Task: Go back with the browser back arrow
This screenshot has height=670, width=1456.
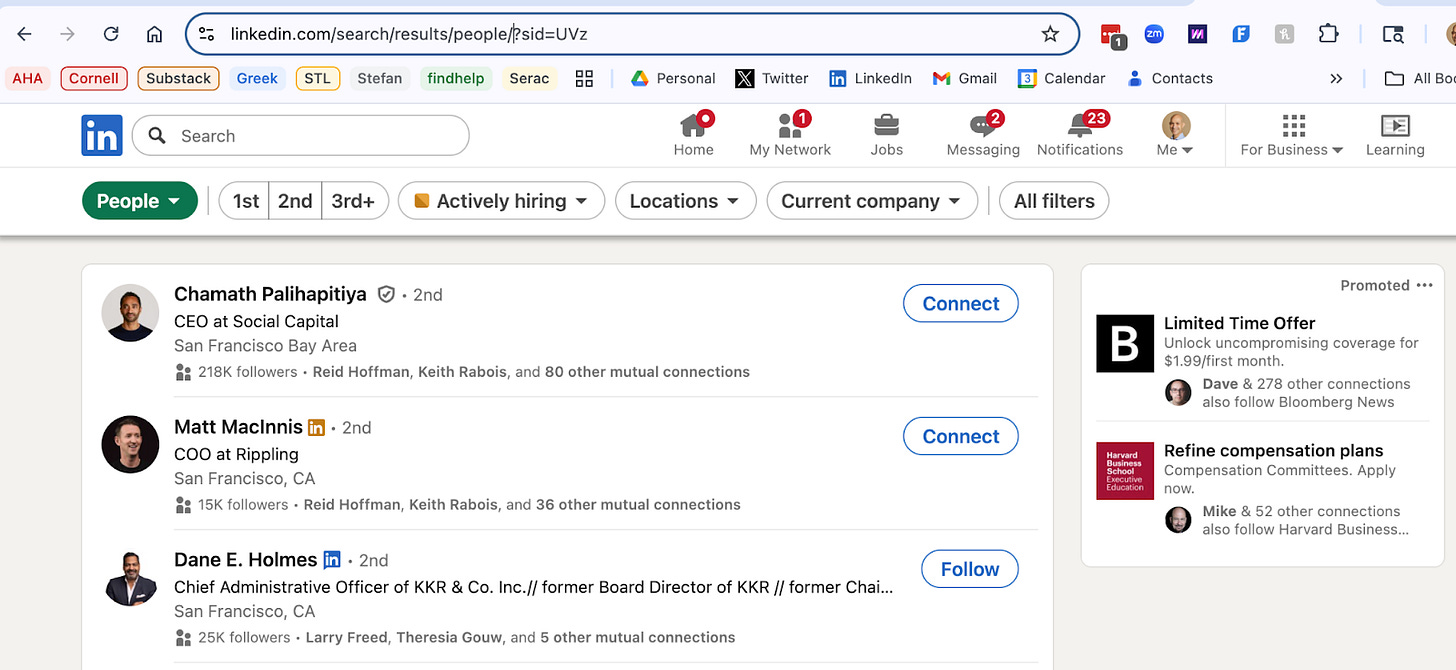Action: [x=24, y=34]
